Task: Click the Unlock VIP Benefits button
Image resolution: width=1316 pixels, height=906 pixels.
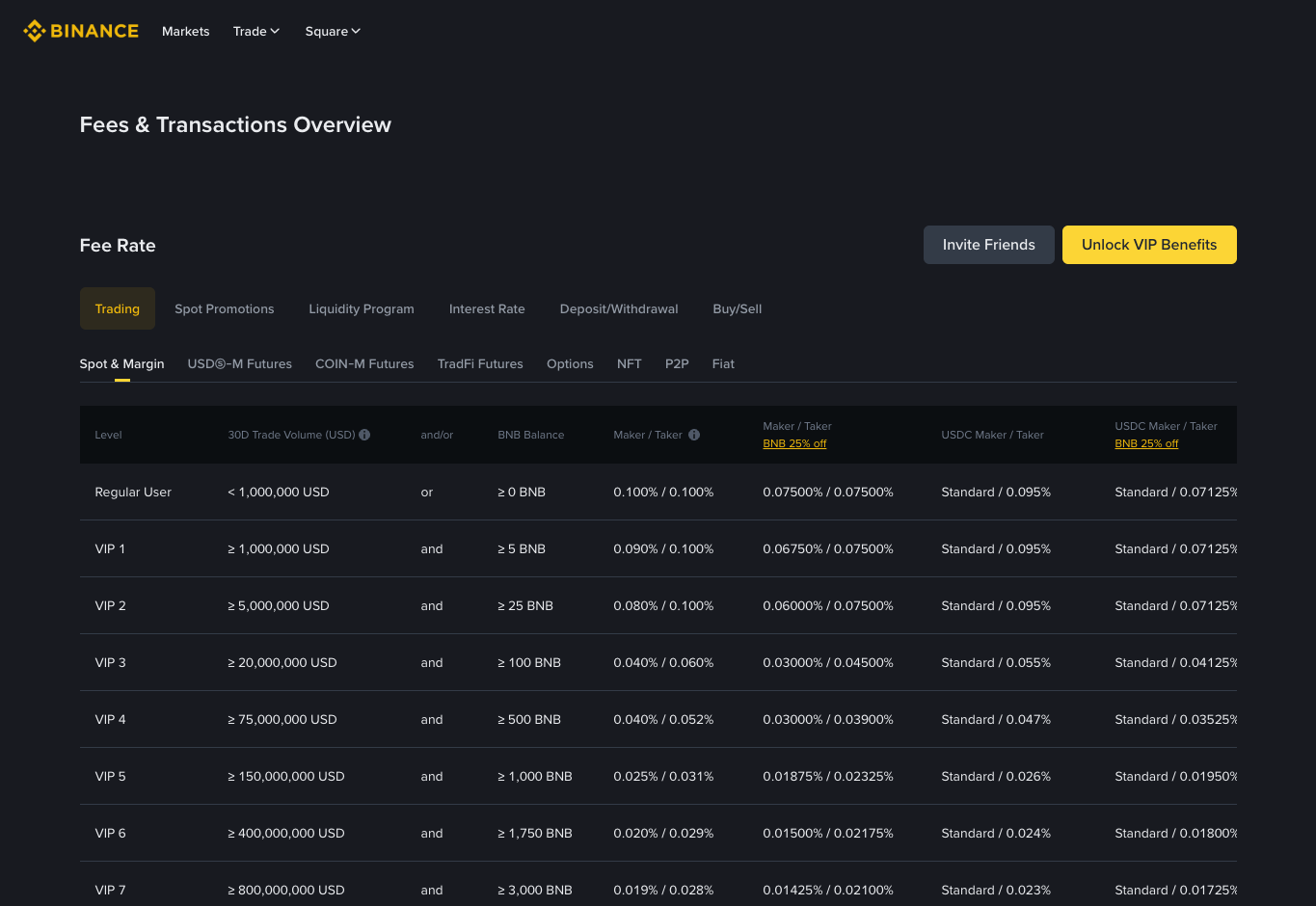Action: [1149, 245]
